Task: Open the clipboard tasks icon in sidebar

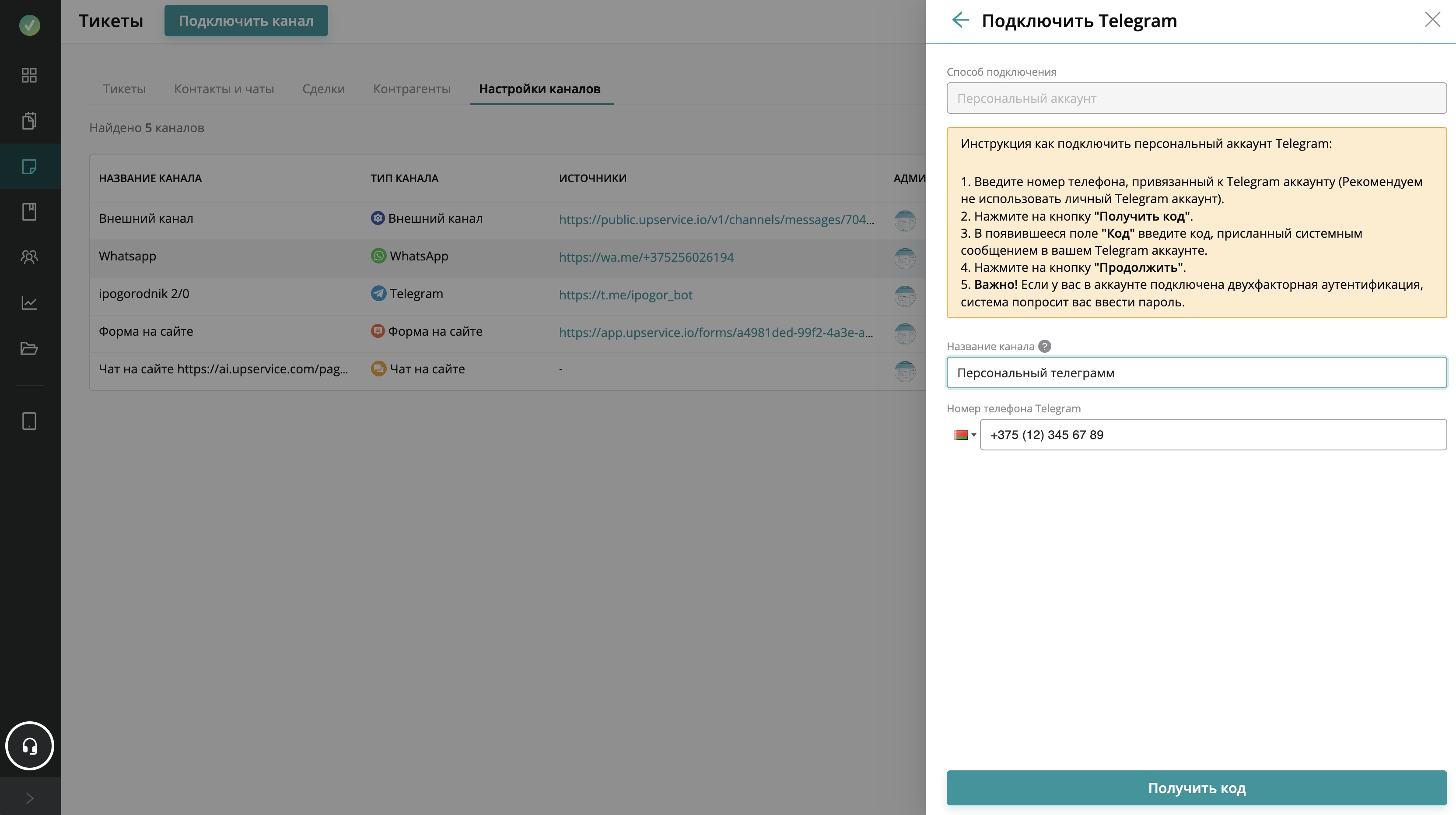Action: pos(29,120)
